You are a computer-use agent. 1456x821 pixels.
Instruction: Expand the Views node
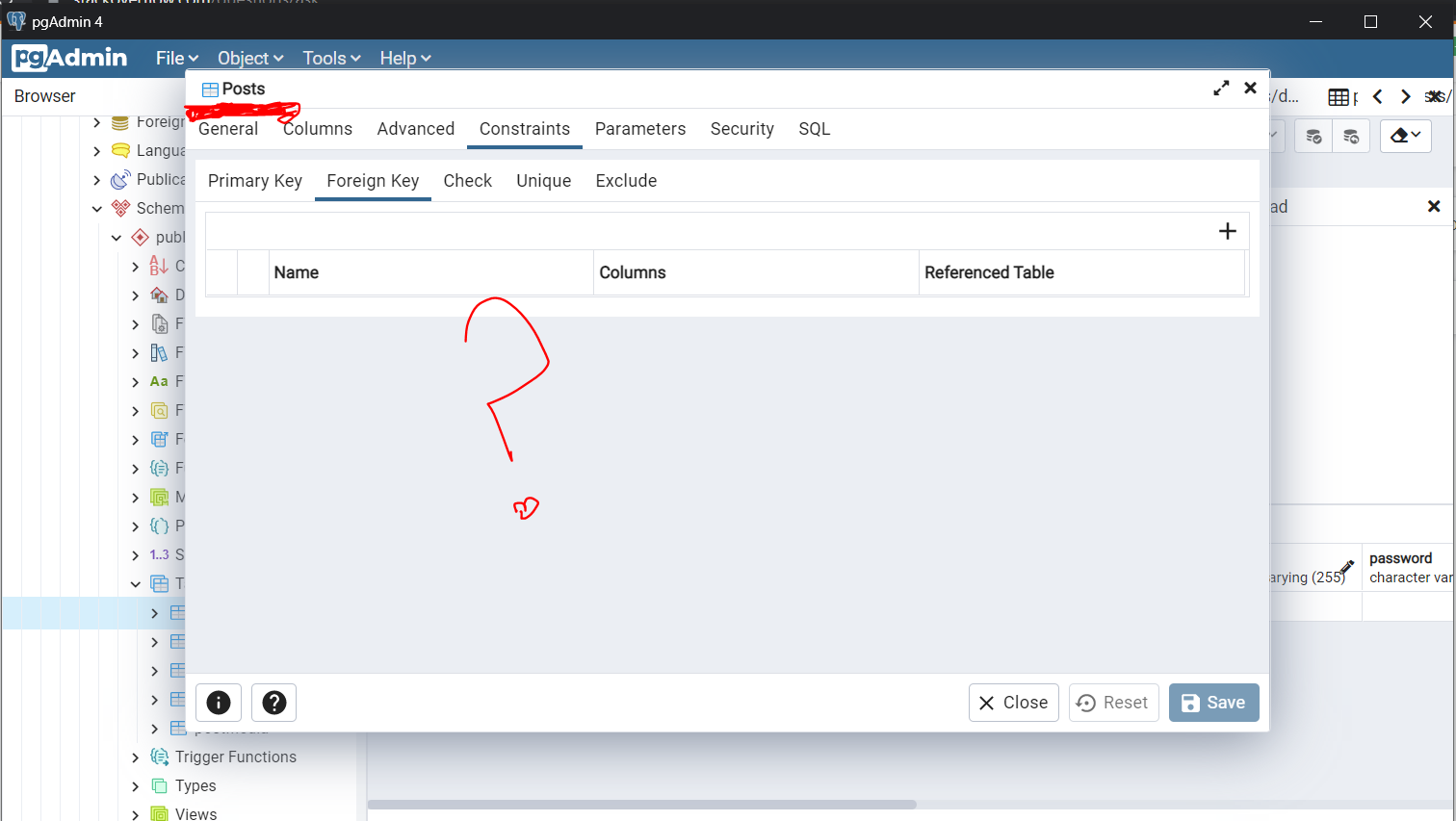pos(136,814)
